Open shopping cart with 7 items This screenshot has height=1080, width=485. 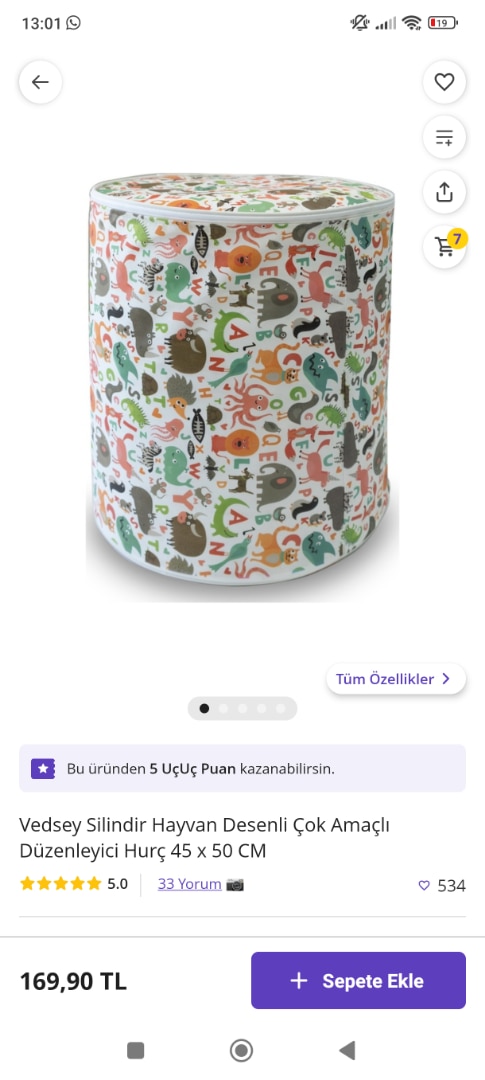pos(444,247)
